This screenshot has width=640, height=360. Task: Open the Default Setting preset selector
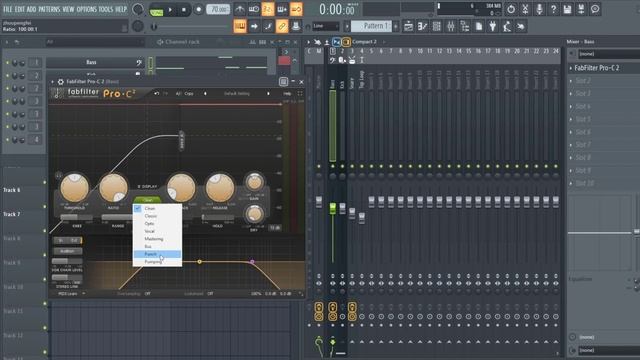(x=237, y=93)
